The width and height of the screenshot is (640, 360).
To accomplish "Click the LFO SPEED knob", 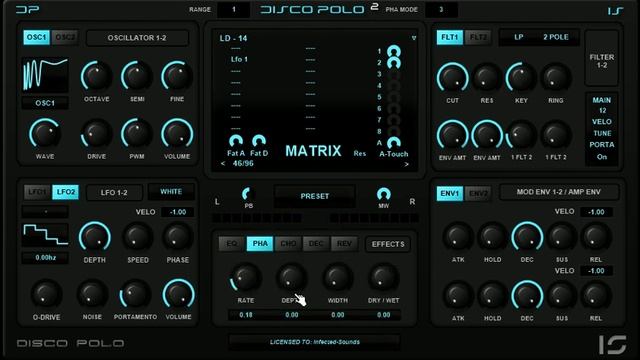I will [138, 237].
